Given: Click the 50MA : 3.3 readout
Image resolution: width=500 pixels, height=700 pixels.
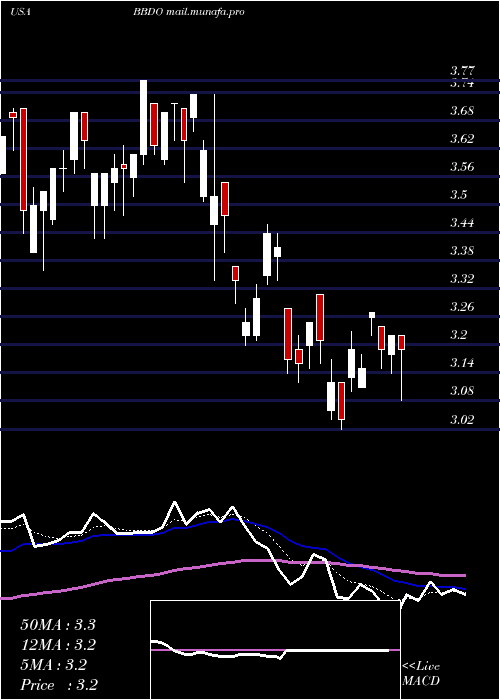Looking at the screenshot, I should coord(58,625).
